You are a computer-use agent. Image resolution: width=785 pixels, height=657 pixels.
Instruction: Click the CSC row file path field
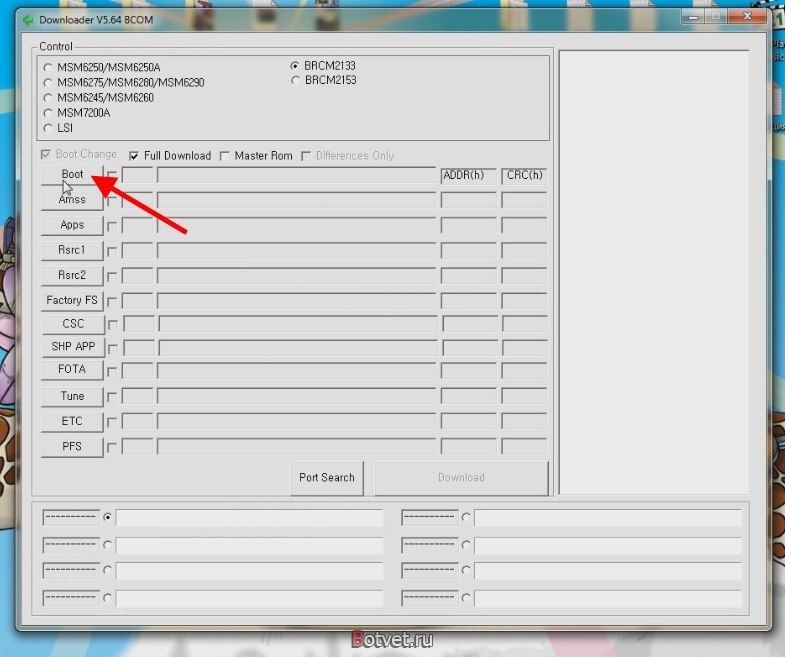(x=298, y=324)
